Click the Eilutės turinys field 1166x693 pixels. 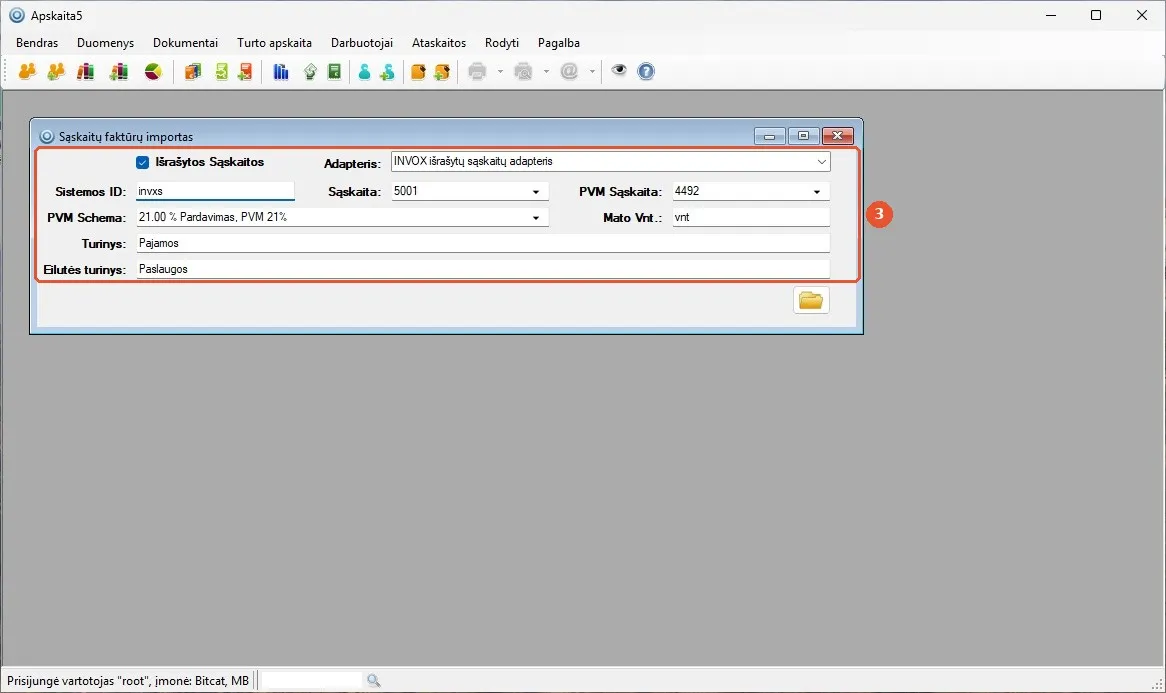[483, 269]
